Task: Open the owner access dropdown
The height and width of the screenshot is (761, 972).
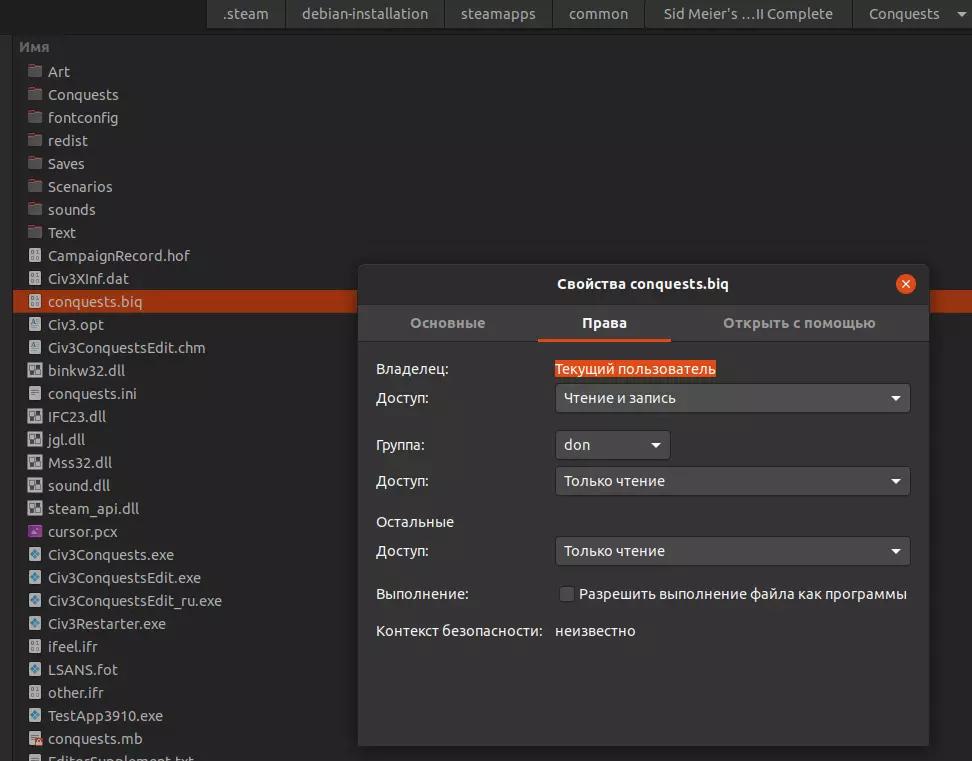Action: tap(732, 398)
